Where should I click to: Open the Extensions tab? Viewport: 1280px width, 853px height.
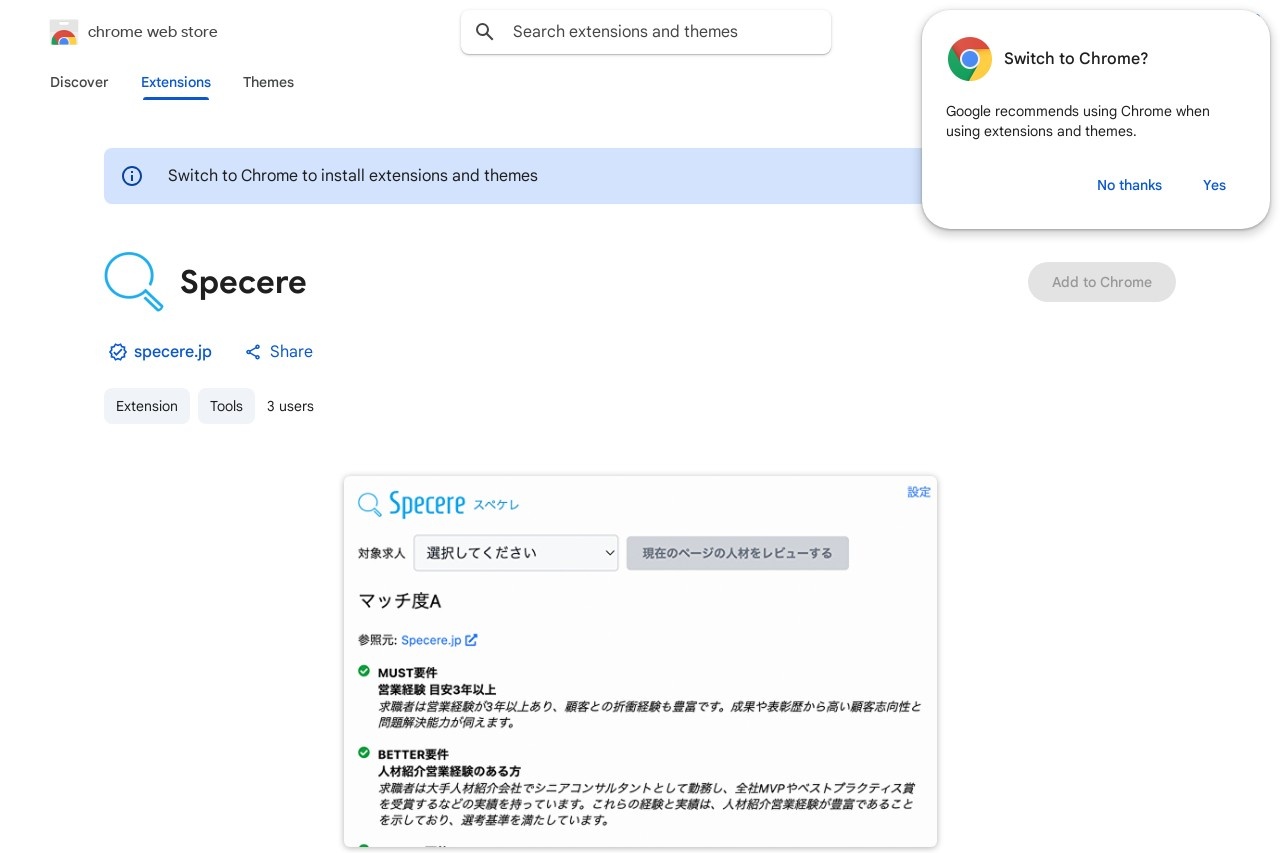click(176, 82)
